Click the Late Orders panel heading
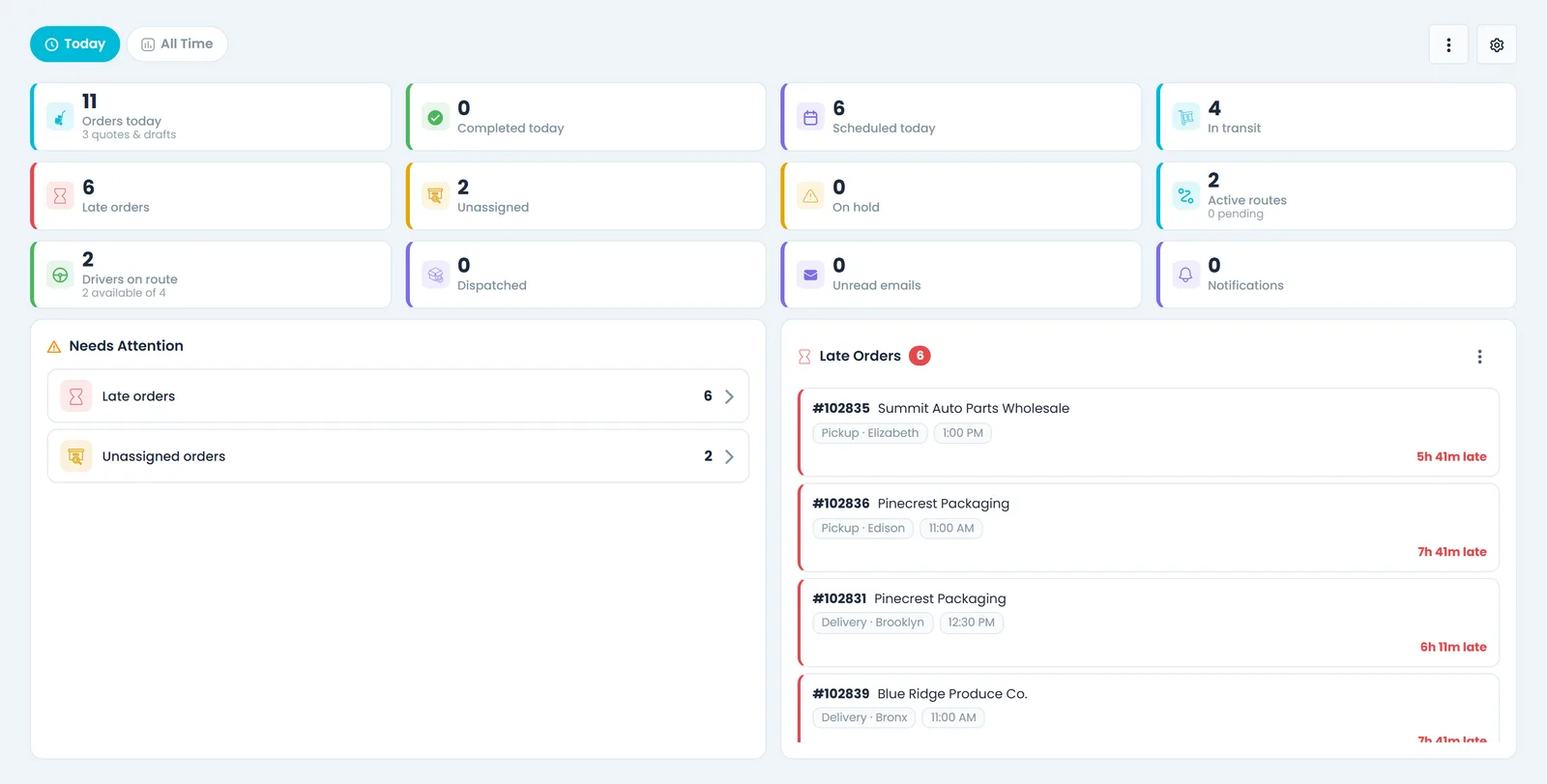This screenshot has height=784, width=1547. [x=860, y=357]
